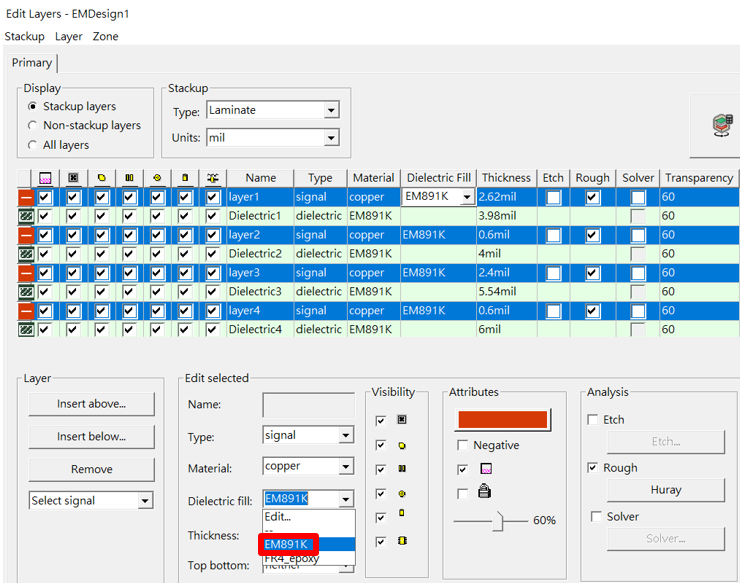Image resolution: width=740 pixels, height=583 pixels.
Task: Open the Layer menu
Action: click(x=68, y=36)
